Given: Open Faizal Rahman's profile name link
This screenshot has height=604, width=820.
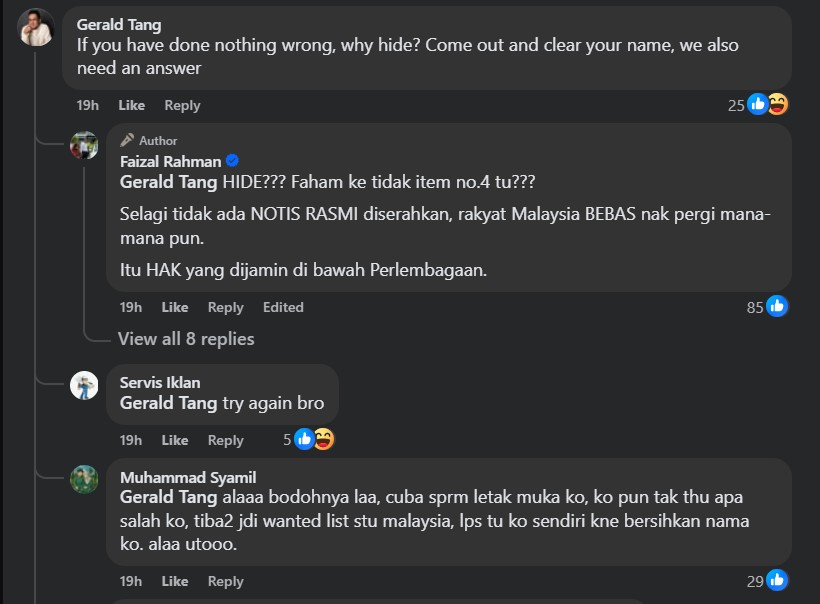Looking at the screenshot, I should click(x=170, y=161).
